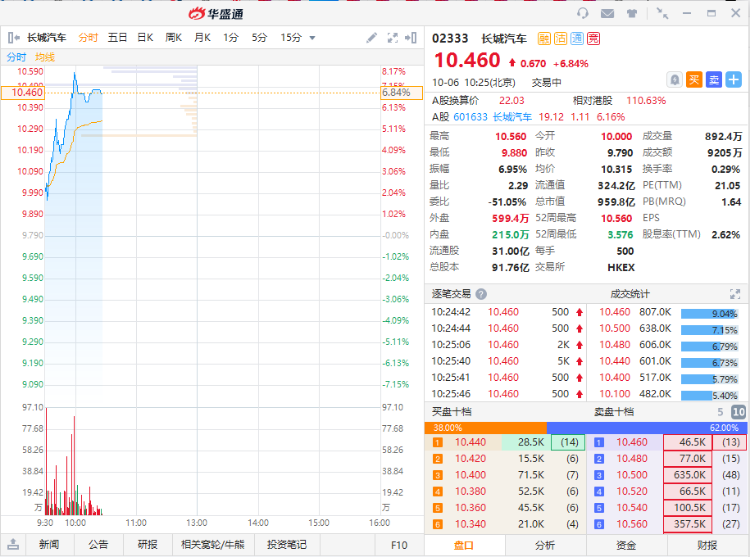Open the messages envelope icon

click(x=607, y=13)
